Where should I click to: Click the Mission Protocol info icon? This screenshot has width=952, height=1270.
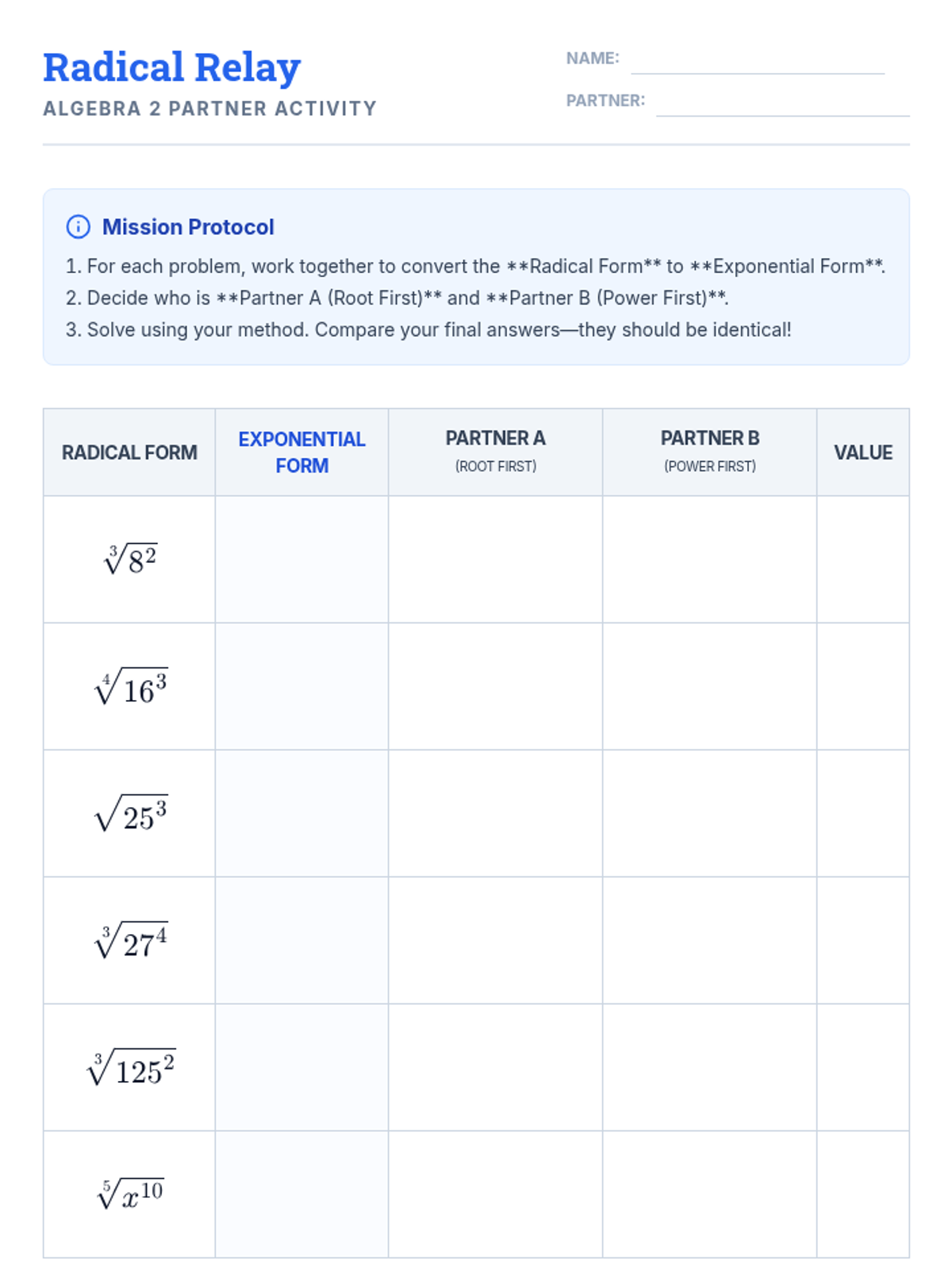coord(78,227)
